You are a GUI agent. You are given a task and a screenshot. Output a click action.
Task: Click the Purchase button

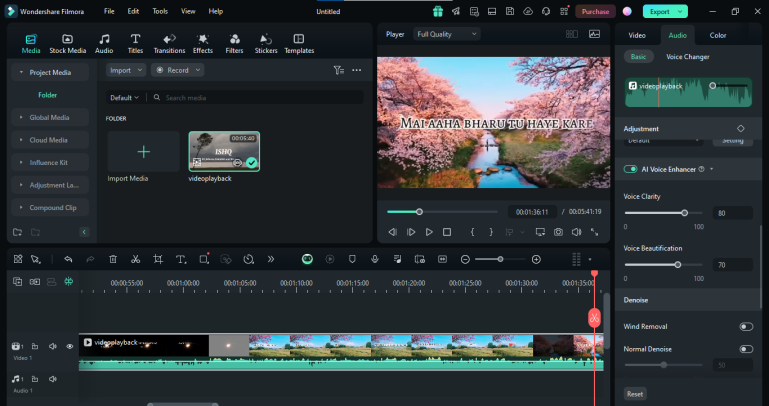(x=595, y=11)
